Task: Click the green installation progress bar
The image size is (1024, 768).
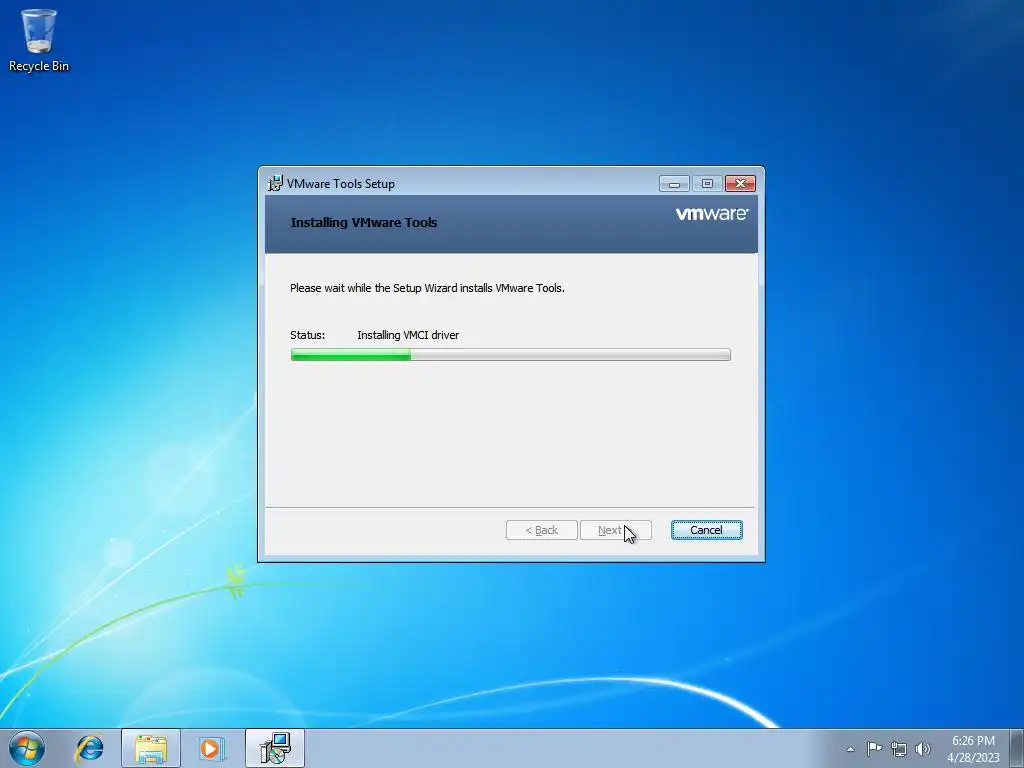Action: coord(511,355)
